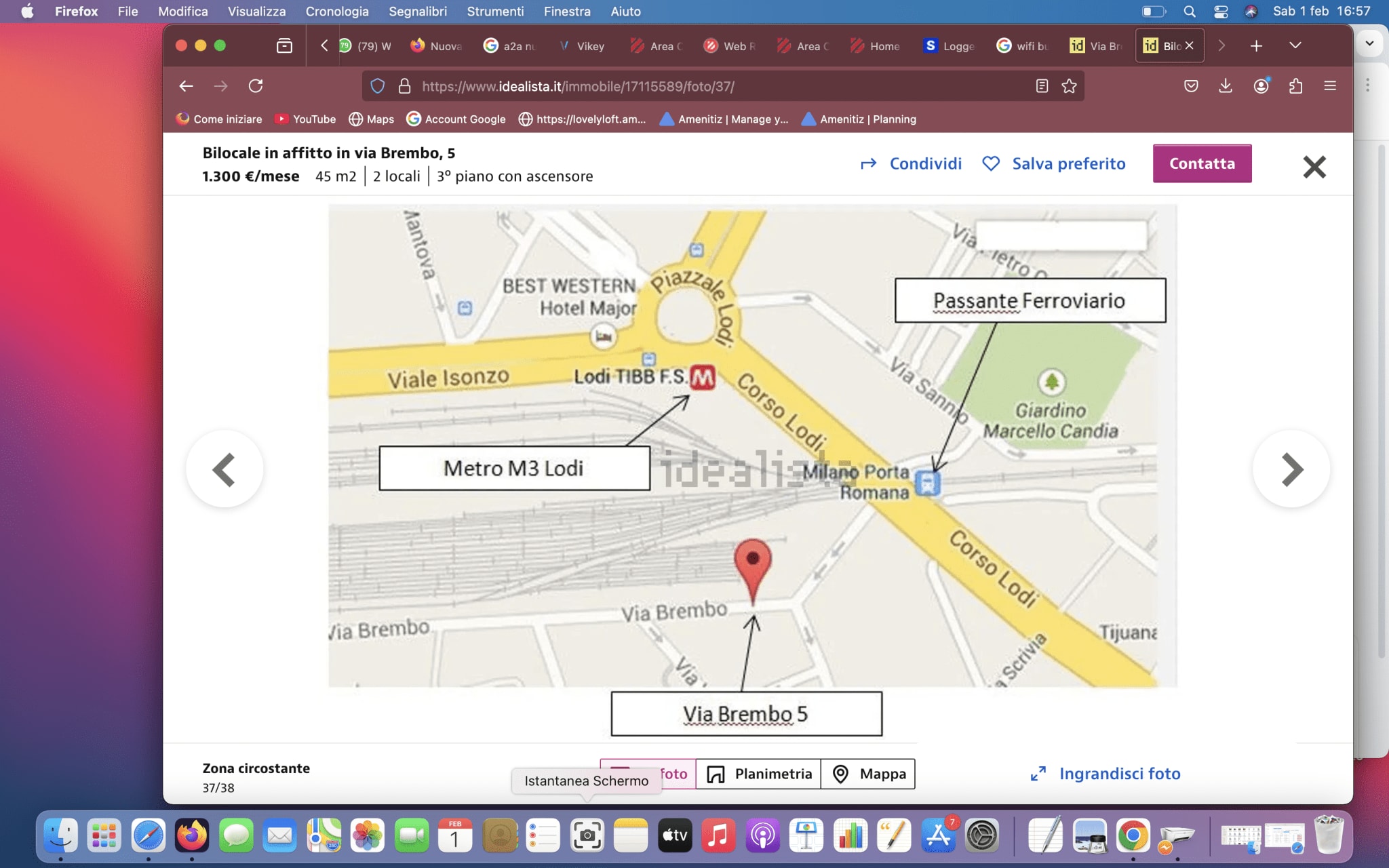
Task: Launch Google Chrome from the Dock
Action: [1133, 835]
